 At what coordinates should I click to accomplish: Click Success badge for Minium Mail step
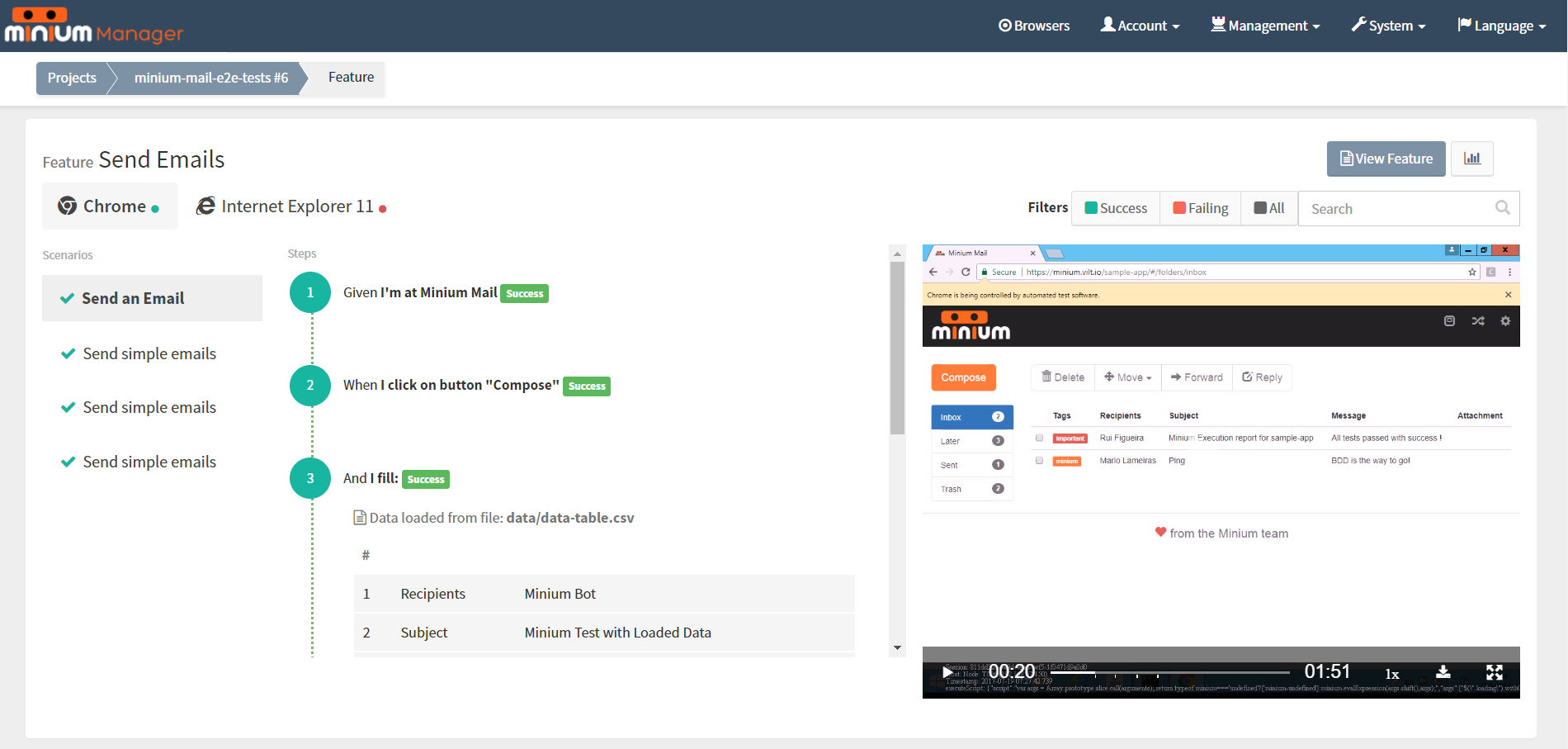coord(525,294)
